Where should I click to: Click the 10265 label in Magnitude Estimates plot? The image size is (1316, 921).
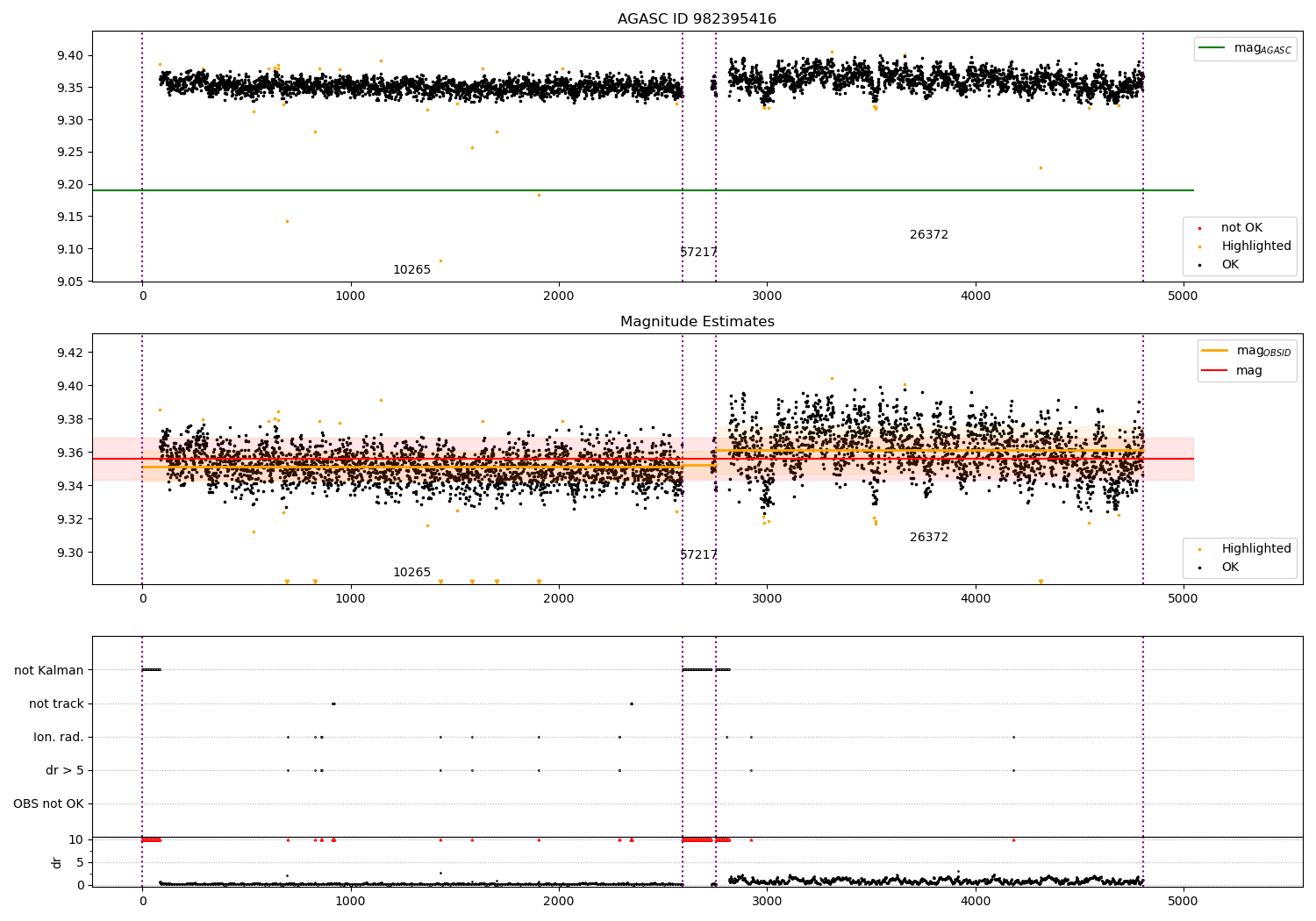(x=411, y=573)
